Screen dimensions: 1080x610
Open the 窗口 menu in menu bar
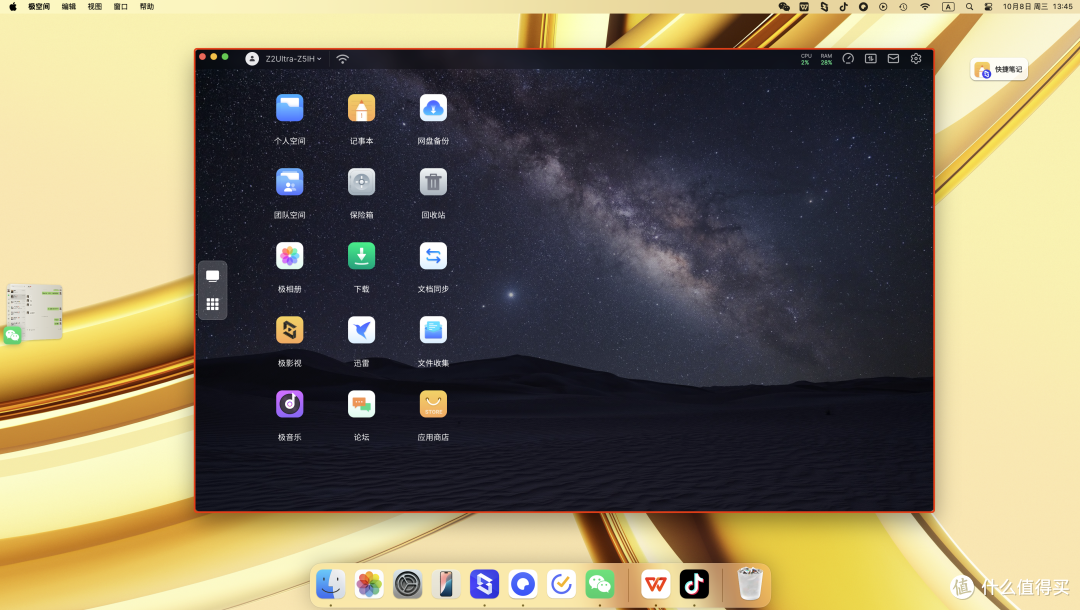coord(121,6)
